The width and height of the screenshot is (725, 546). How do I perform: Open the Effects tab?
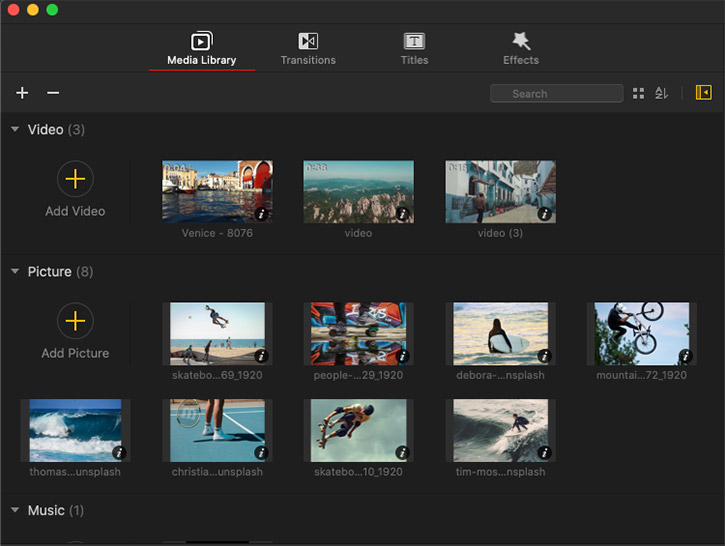coord(520,48)
